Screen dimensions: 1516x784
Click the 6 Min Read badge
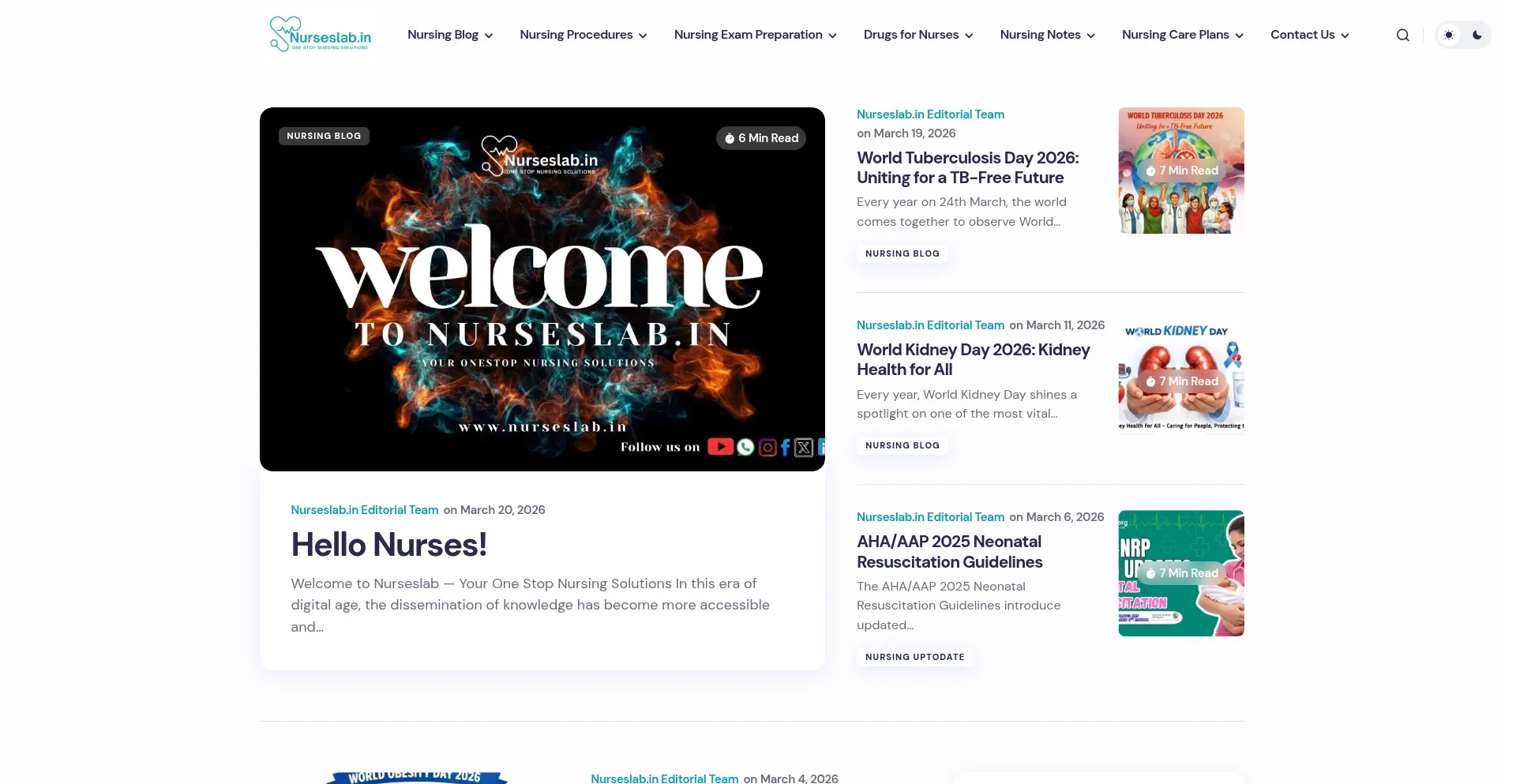761,138
